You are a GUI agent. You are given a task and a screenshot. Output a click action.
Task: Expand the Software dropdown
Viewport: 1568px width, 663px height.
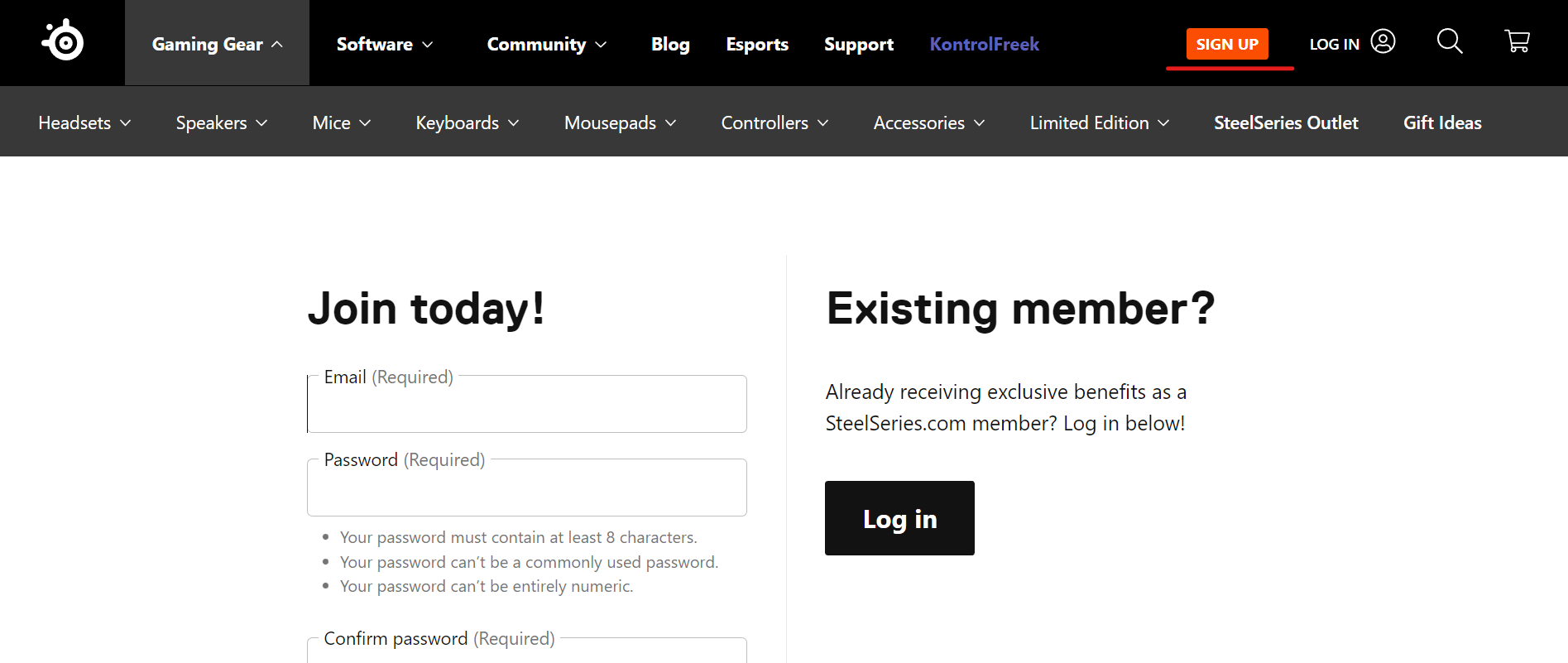pyautogui.click(x=385, y=44)
